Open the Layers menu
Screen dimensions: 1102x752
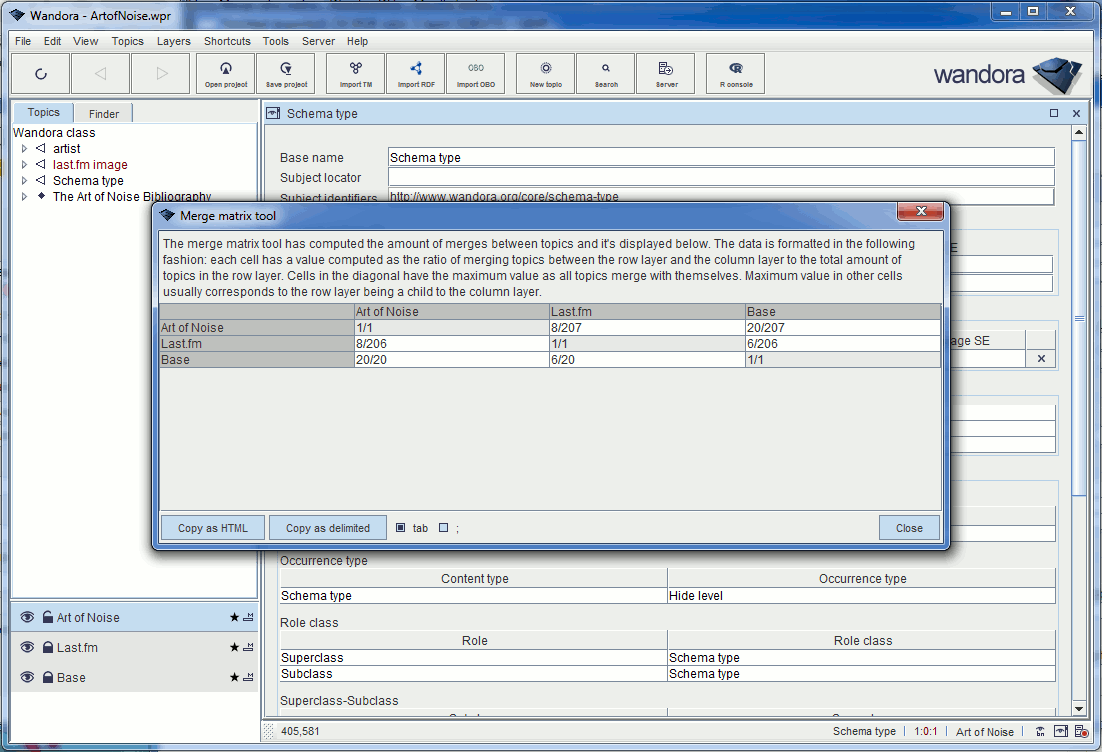tap(173, 41)
